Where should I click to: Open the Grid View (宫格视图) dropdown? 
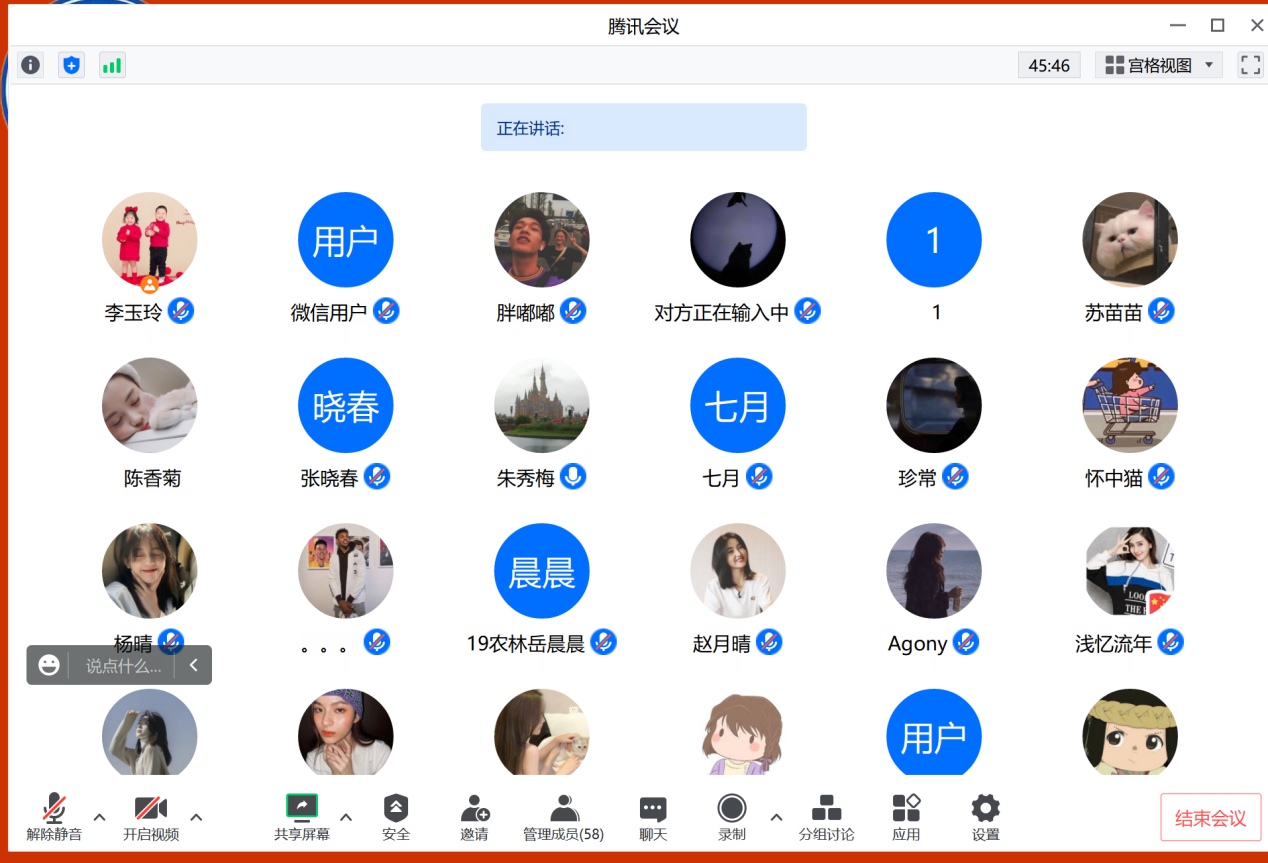[x=1159, y=65]
